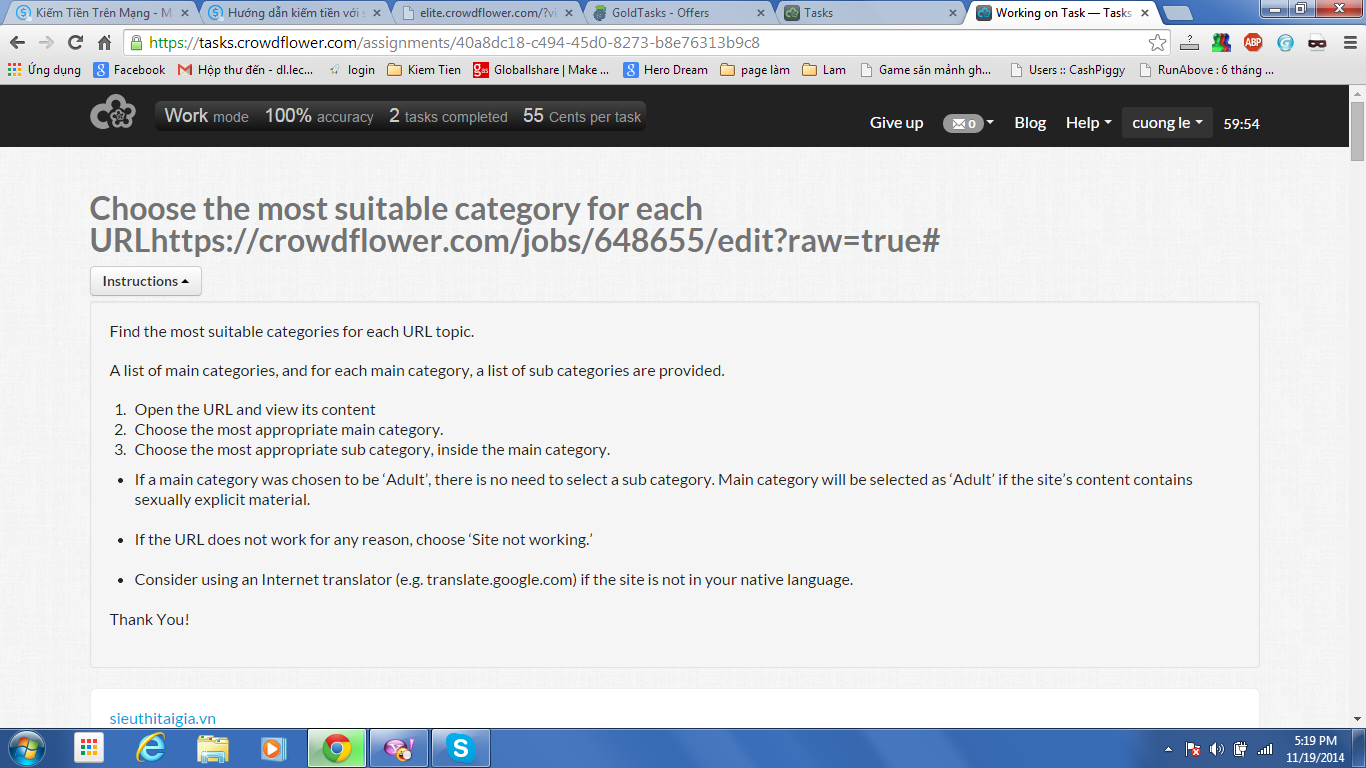The image size is (1366, 768).
Task: Switch to the Kiếm Tiền Trên Mạng tab
Action: [x=100, y=13]
